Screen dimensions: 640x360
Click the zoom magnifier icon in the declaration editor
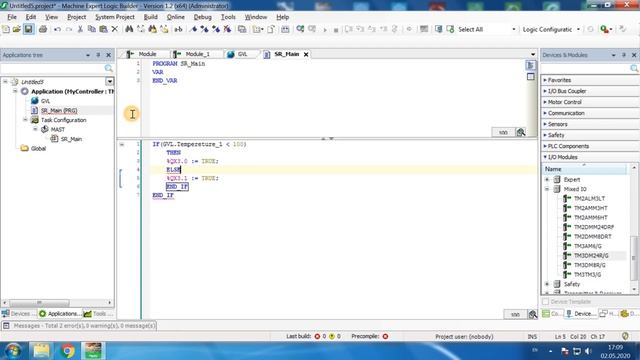click(521, 132)
